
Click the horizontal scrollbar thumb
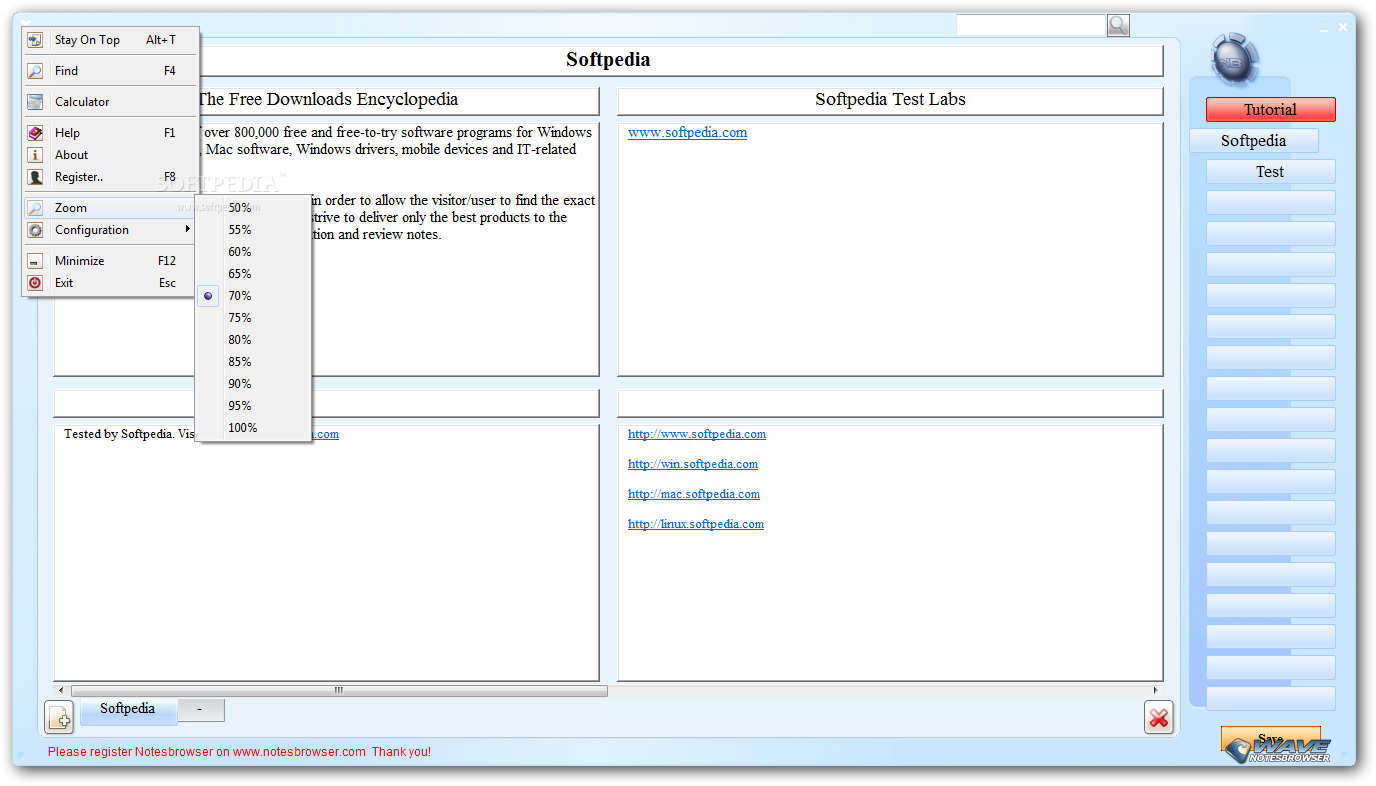point(339,691)
